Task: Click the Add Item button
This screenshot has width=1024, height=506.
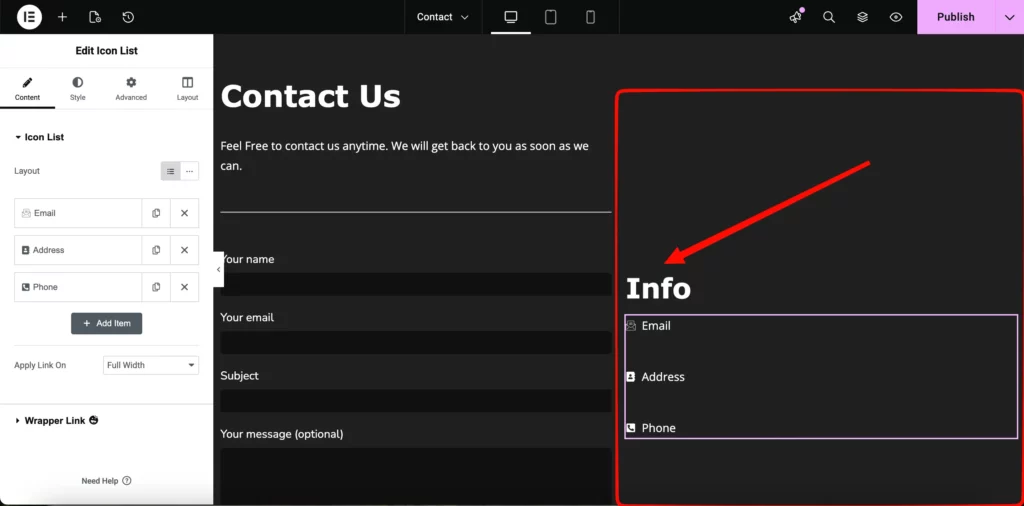Action: click(106, 323)
